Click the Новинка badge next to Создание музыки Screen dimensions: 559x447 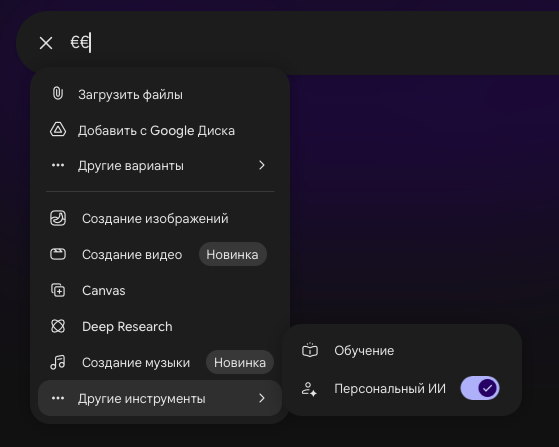click(x=240, y=363)
